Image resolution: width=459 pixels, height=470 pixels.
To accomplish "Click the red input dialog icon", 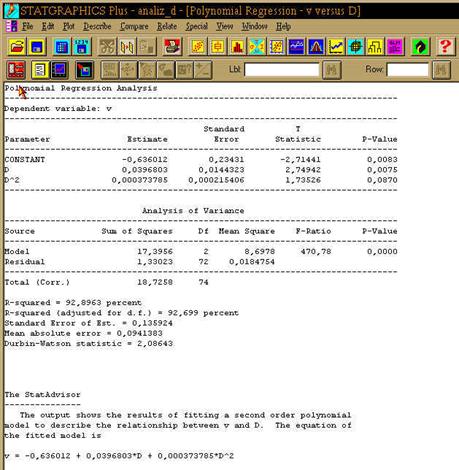I will point(16,70).
